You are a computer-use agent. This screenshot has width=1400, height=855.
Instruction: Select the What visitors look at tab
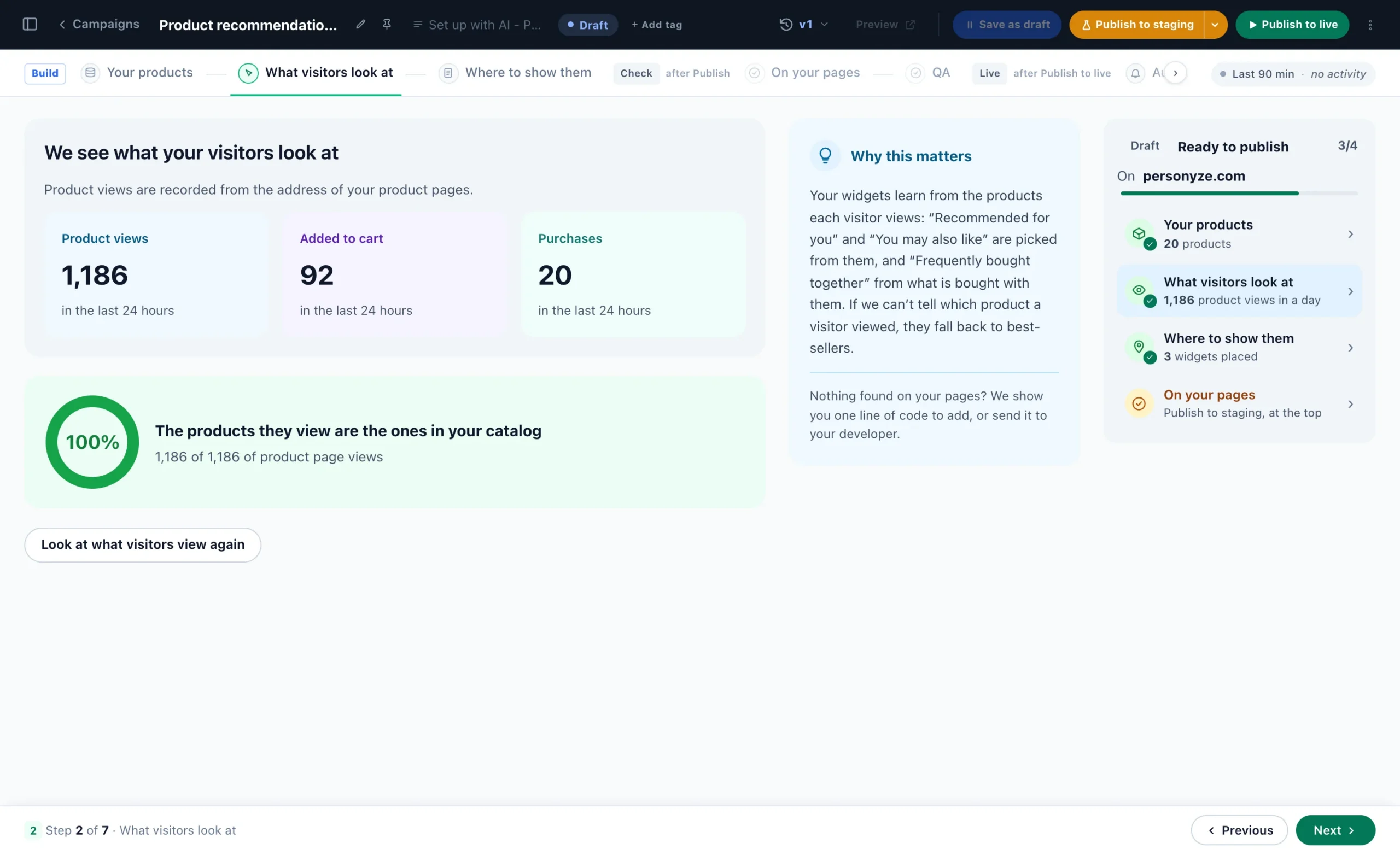[x=316, y=73]
